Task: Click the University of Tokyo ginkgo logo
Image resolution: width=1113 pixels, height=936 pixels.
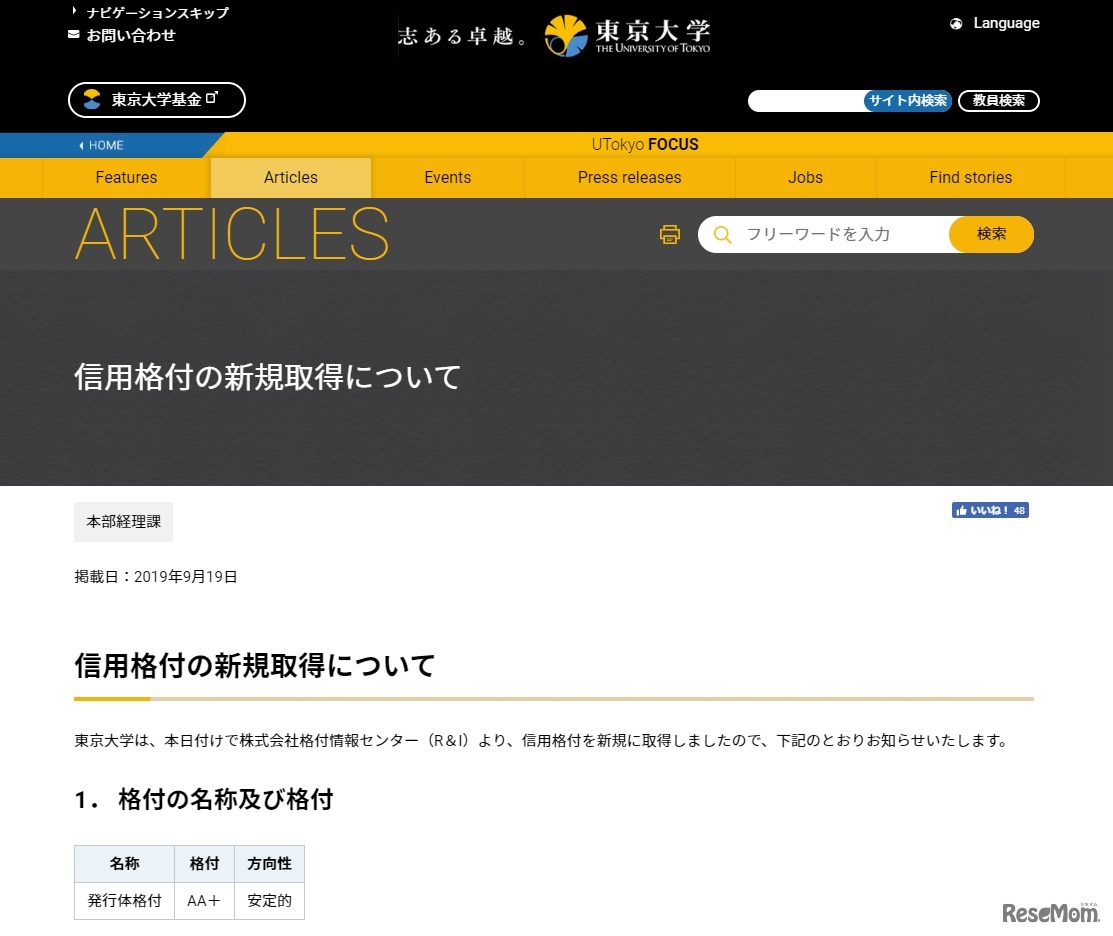Action: (566, 34)
